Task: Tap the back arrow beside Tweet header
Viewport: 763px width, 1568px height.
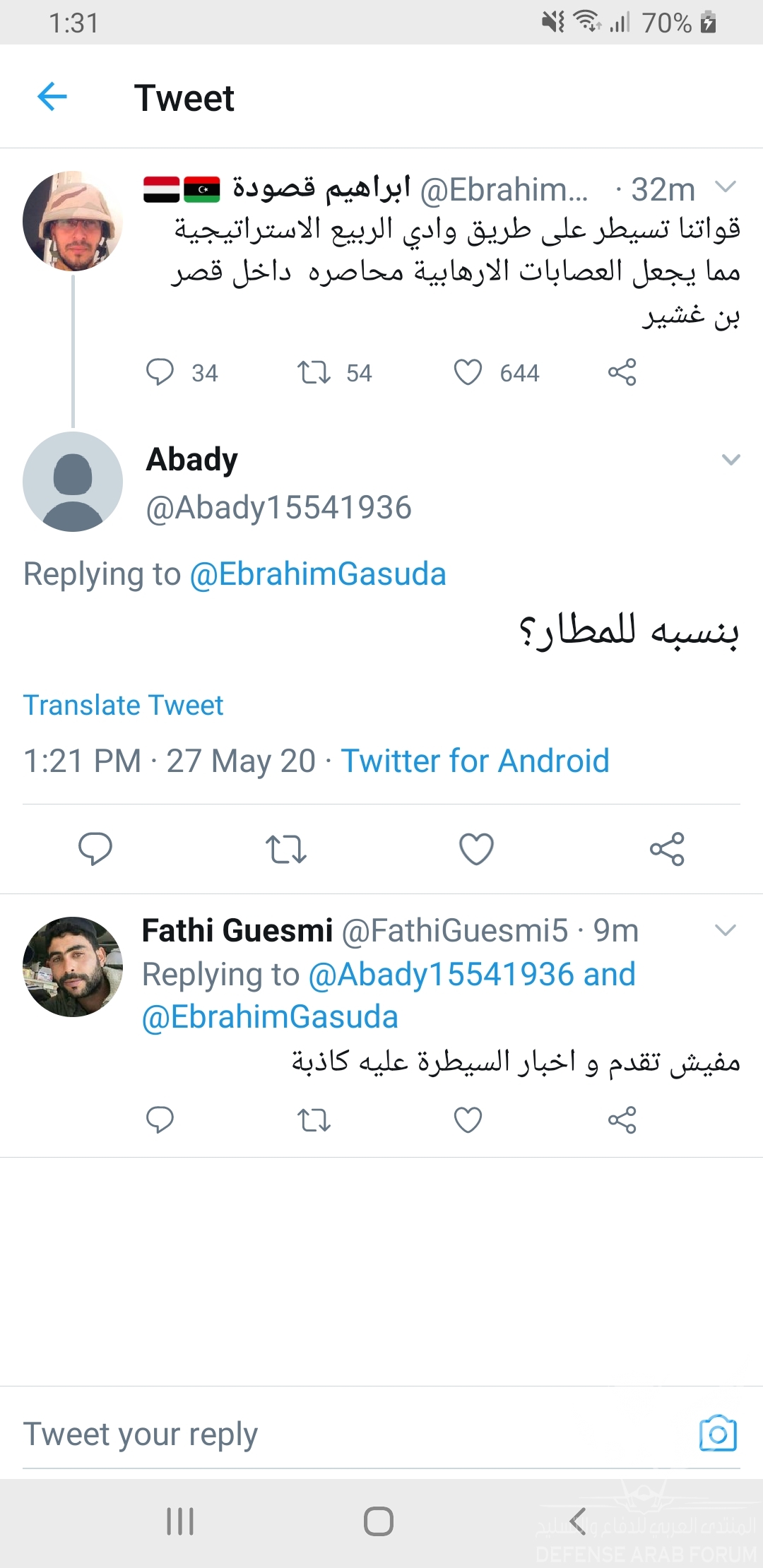Action: tap(52, 97)
